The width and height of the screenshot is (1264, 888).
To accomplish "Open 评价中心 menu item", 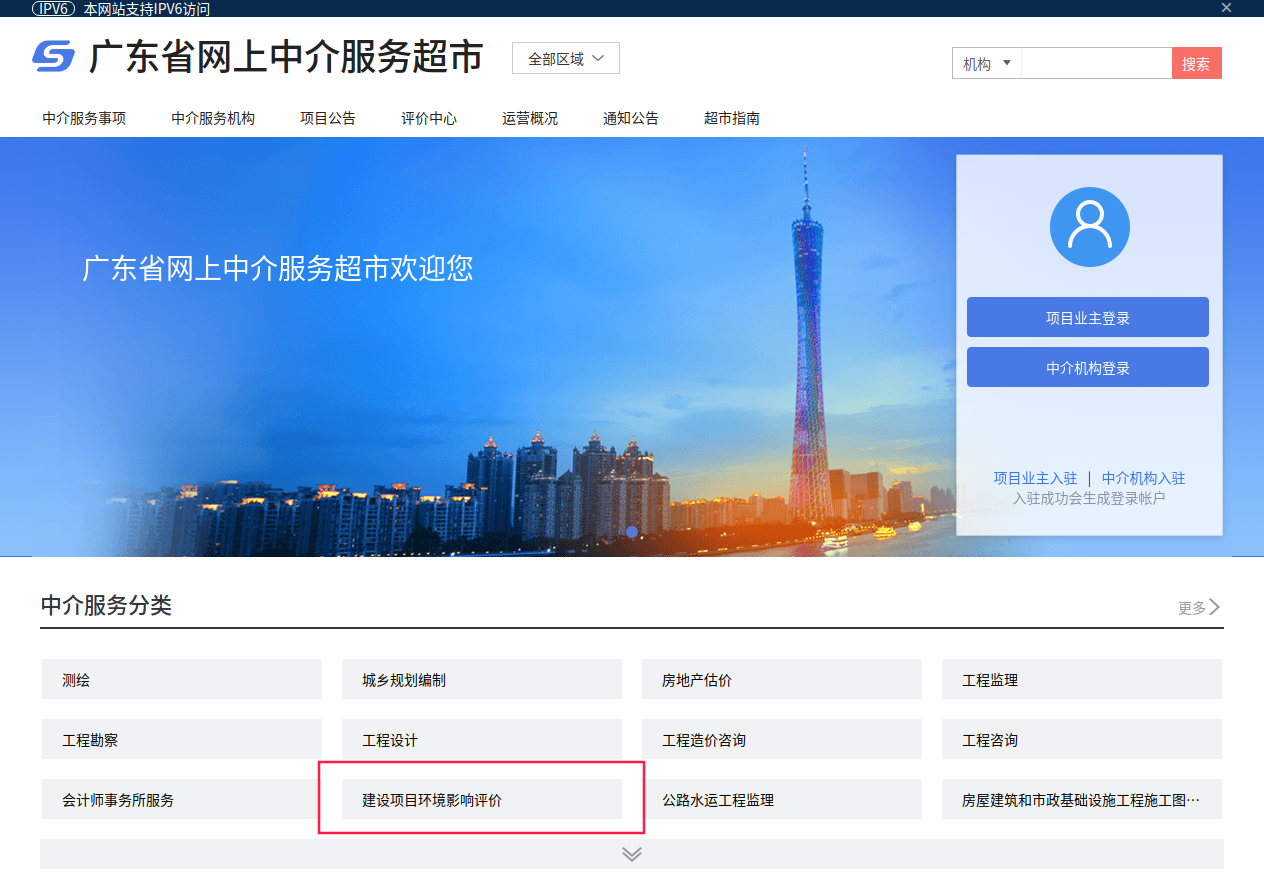I will 429,118.
